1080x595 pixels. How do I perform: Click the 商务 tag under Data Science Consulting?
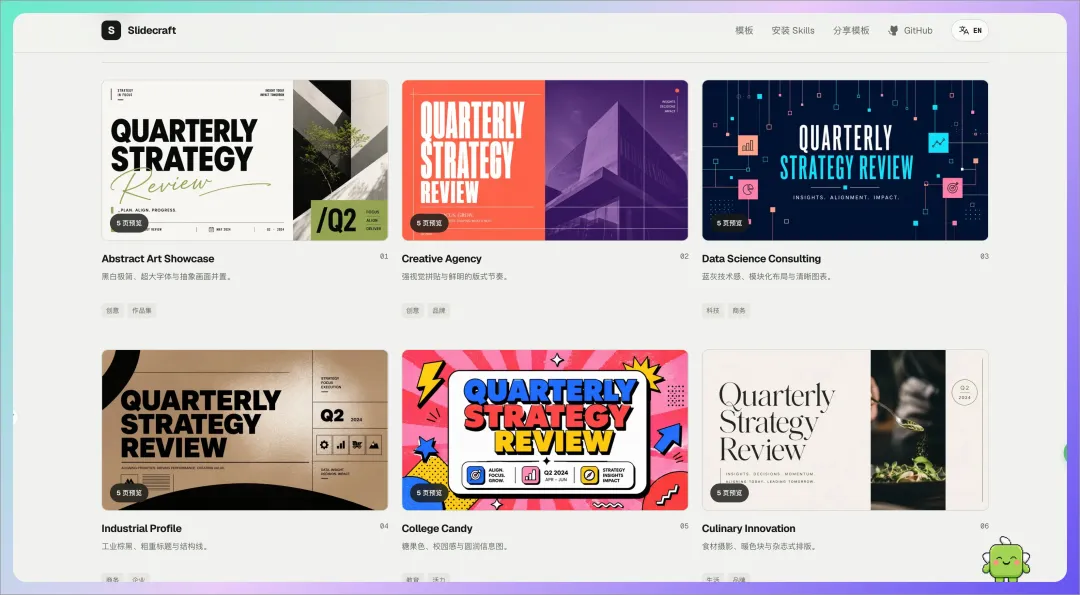coord(739,311)
